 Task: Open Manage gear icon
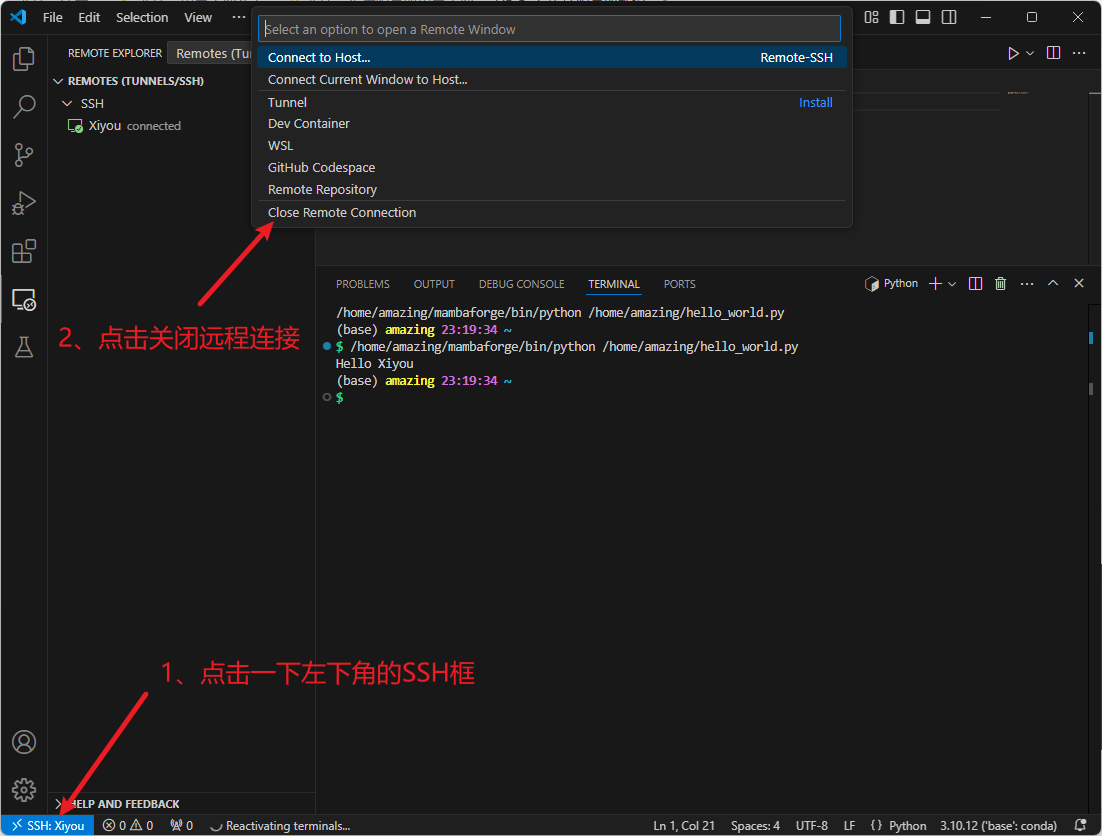click(23, 790)
